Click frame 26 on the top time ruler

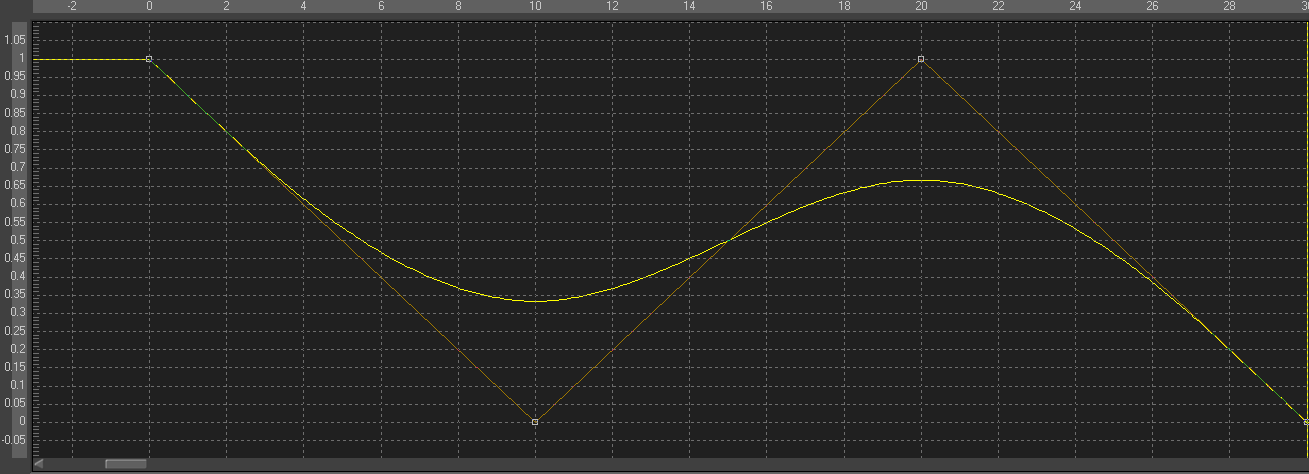point(1152,6)
